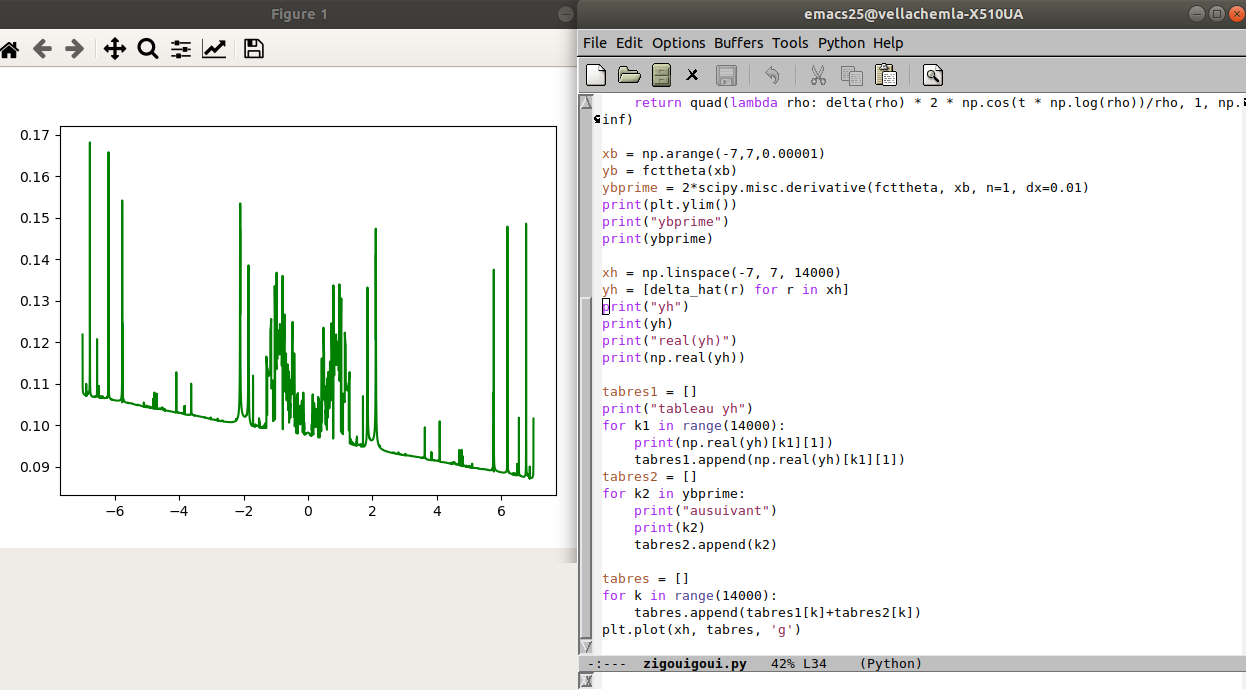The width and height of the screenshot is (1246, 690).
Task: Open the edit axis and curve parameters icon
Action: pos(214,49)
